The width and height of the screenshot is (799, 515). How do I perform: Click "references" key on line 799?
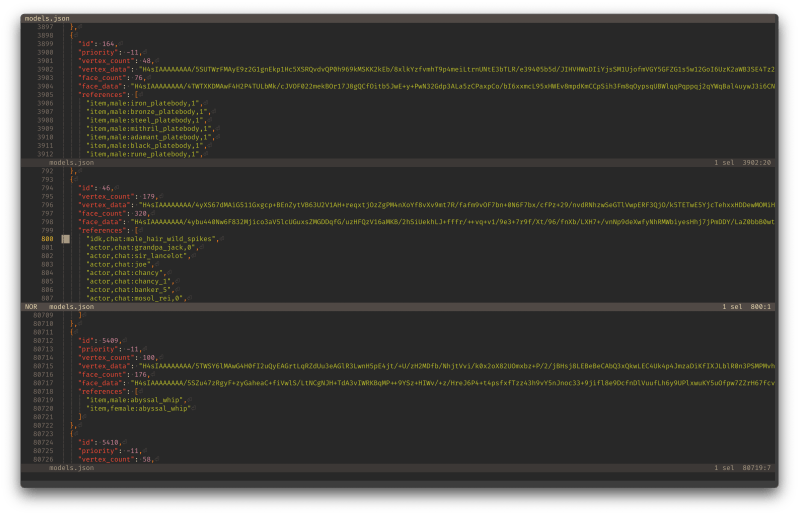click(x=102, y=230)
